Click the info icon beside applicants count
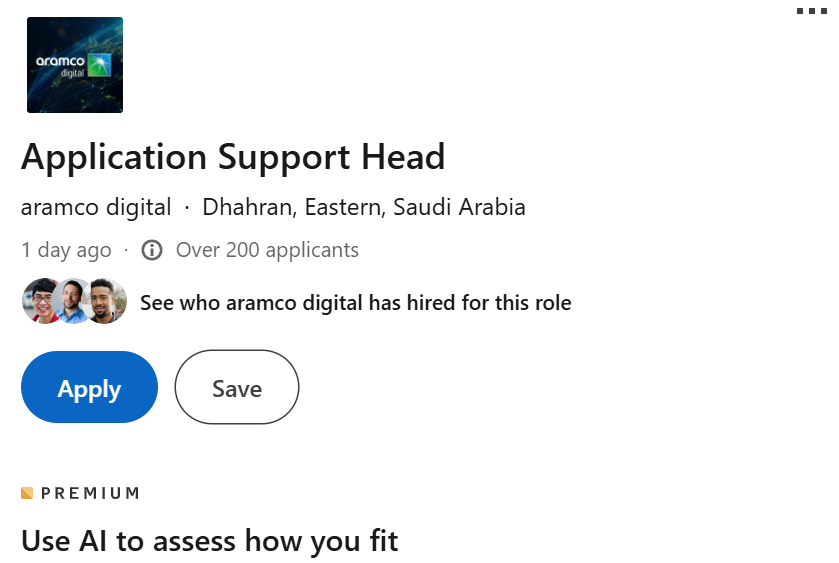This screenshot has width=839, height=563. point(152,250)
